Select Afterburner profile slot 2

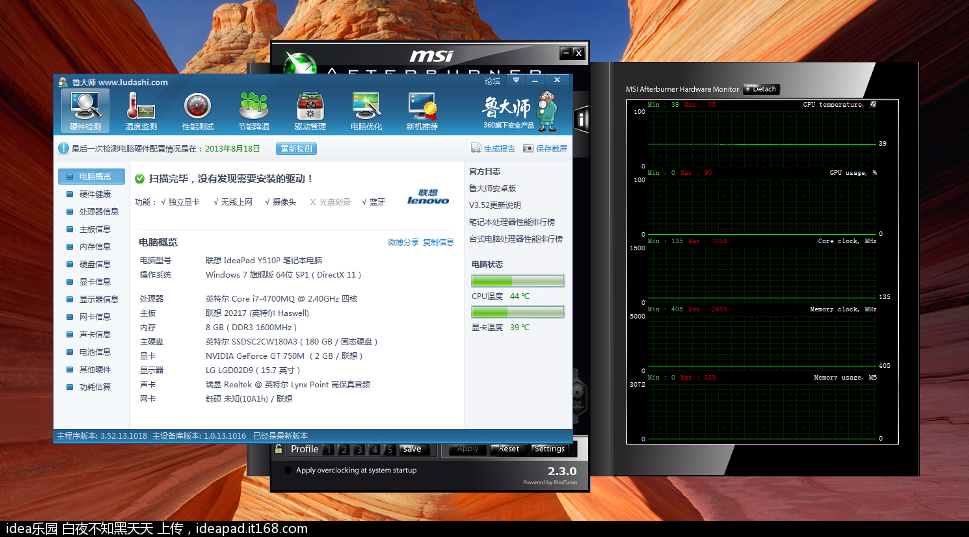coord(344,450)
